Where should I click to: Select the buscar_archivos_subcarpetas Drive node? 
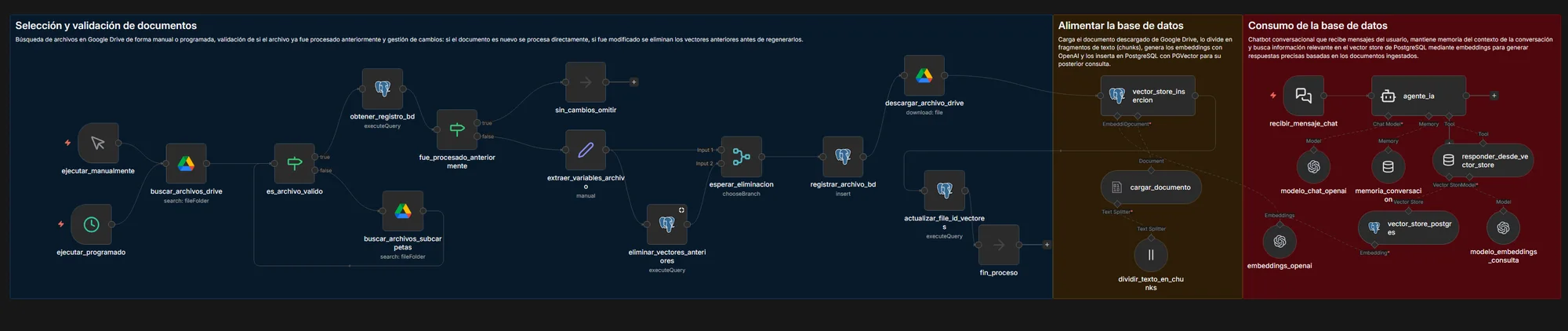(x=403, y=211)
